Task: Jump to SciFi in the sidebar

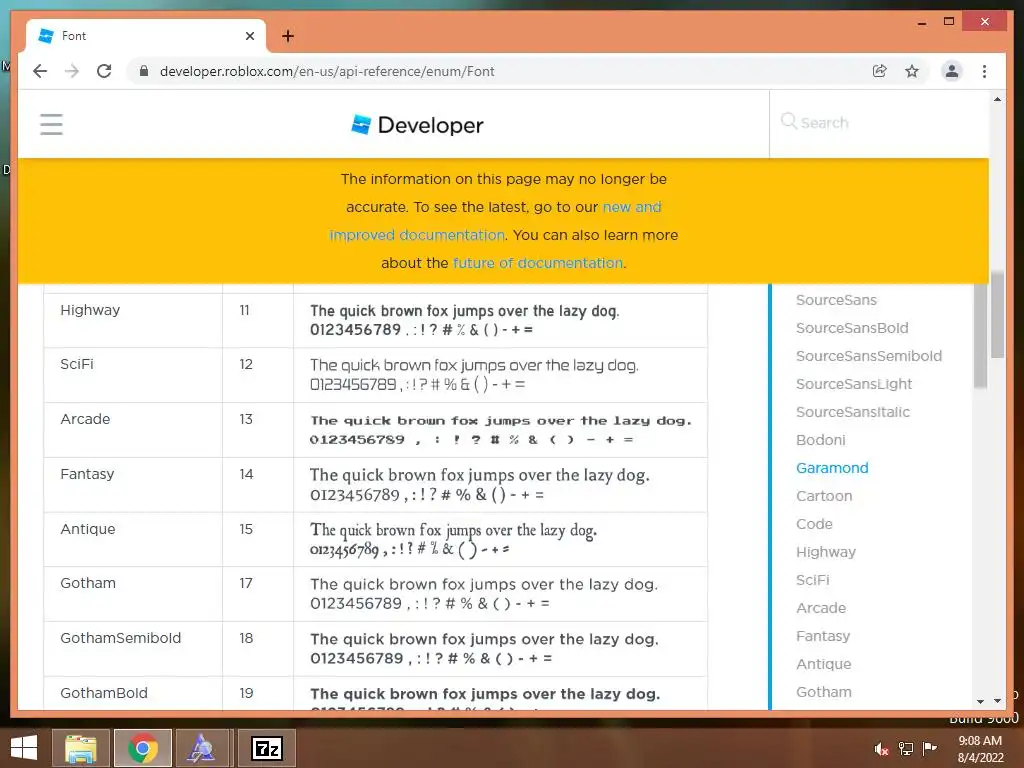Action: 812,580
